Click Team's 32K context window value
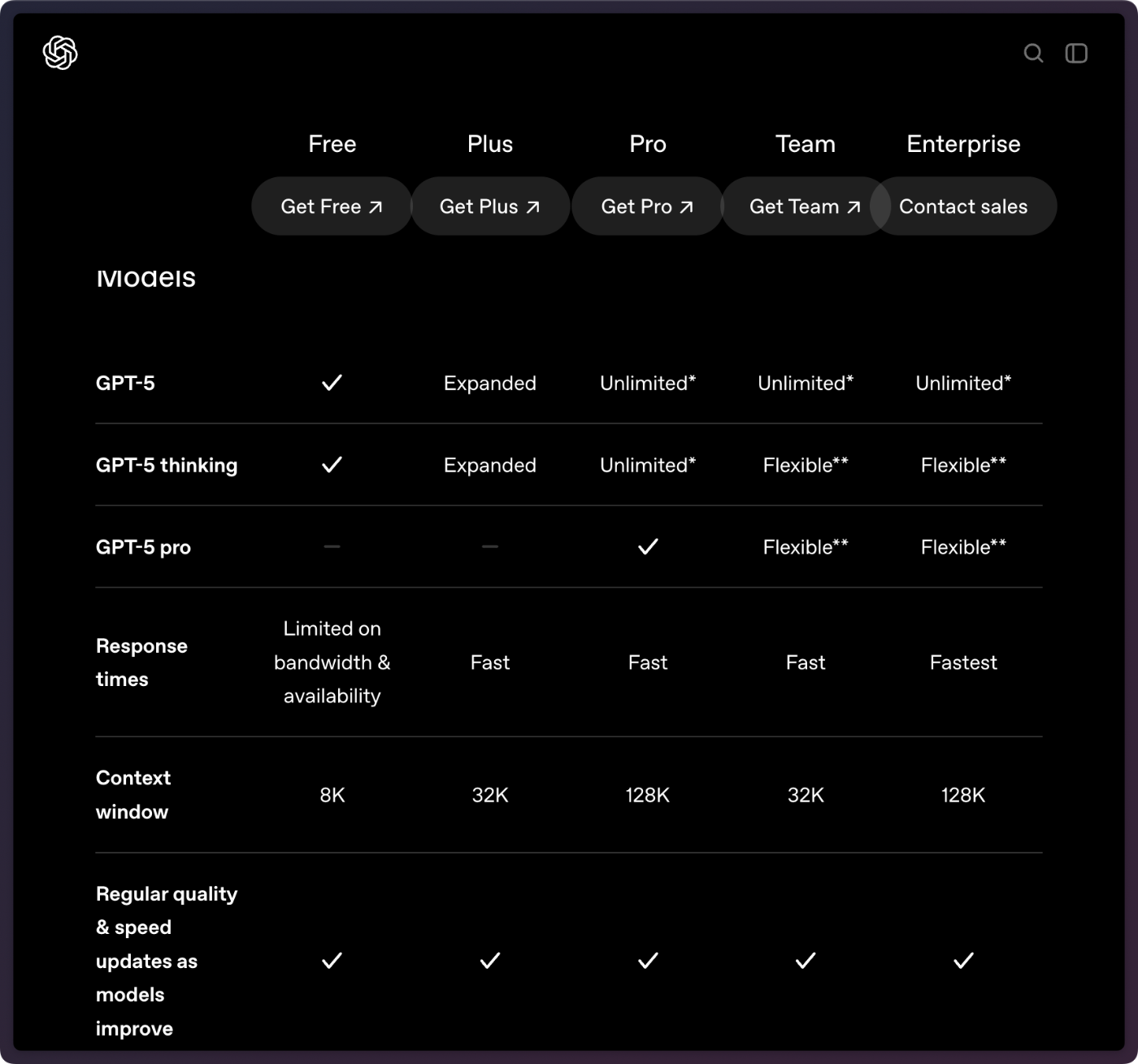Screen dimensions: 1138x1064 click(x=806, y=795)
